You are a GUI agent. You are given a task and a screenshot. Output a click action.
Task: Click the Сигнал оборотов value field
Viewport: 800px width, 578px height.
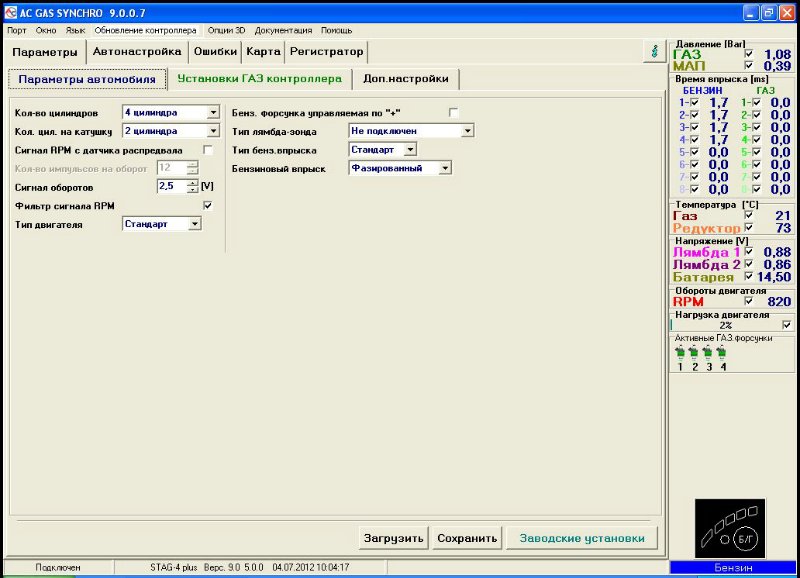click(171, 186)
